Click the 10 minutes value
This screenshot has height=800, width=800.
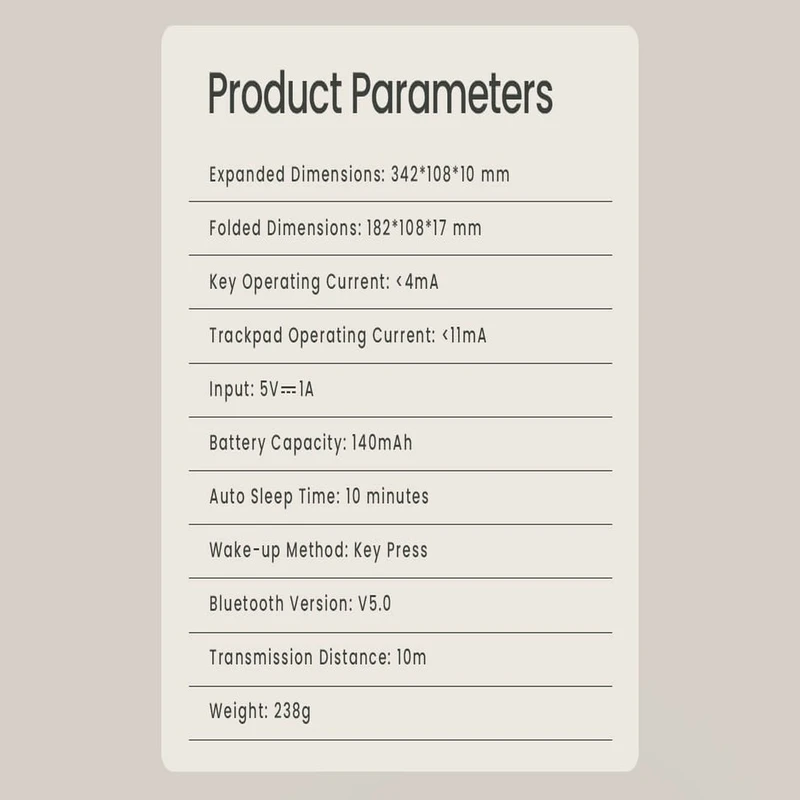(387, 496)
